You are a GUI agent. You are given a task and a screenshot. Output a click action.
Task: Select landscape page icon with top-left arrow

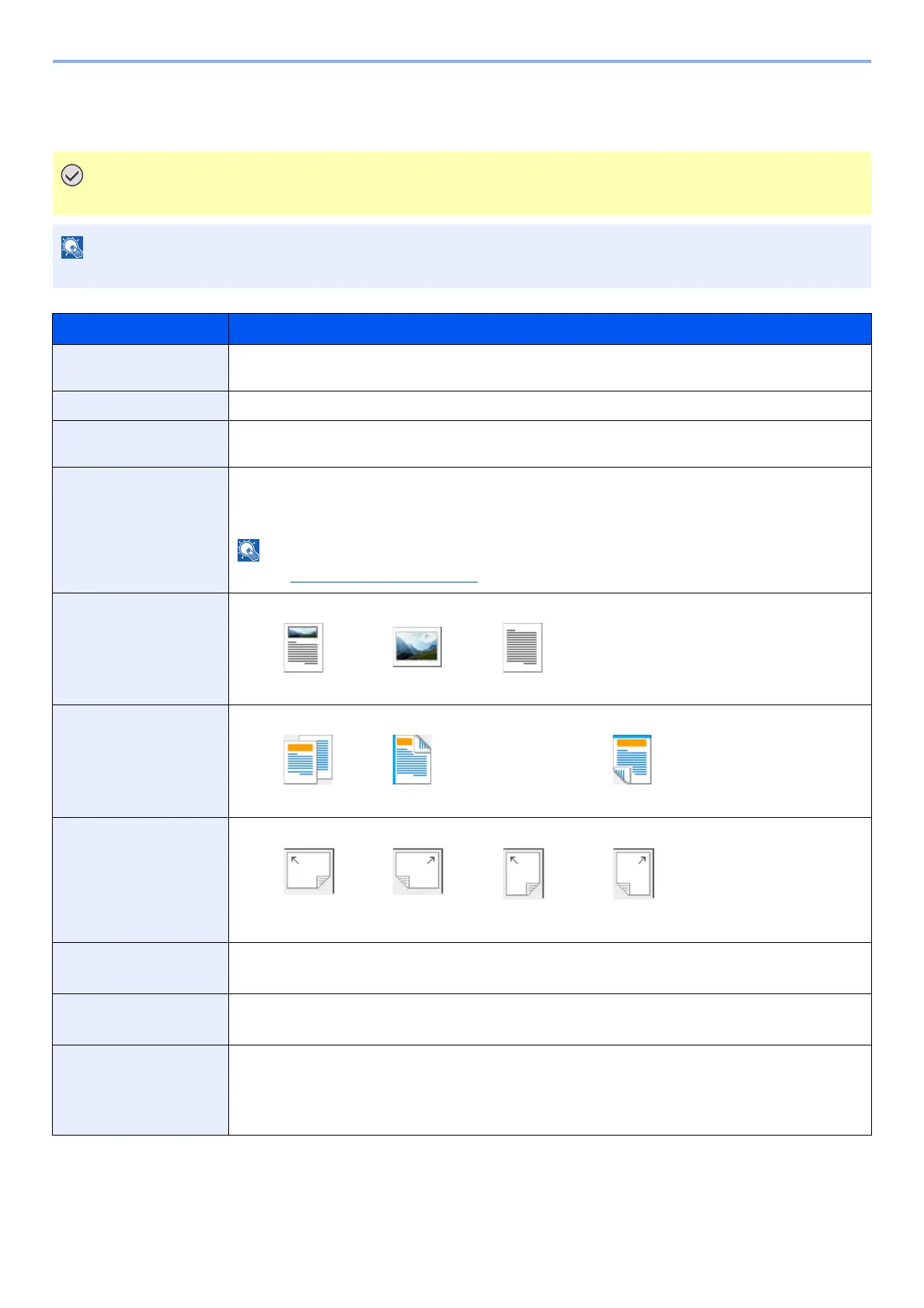308,871
